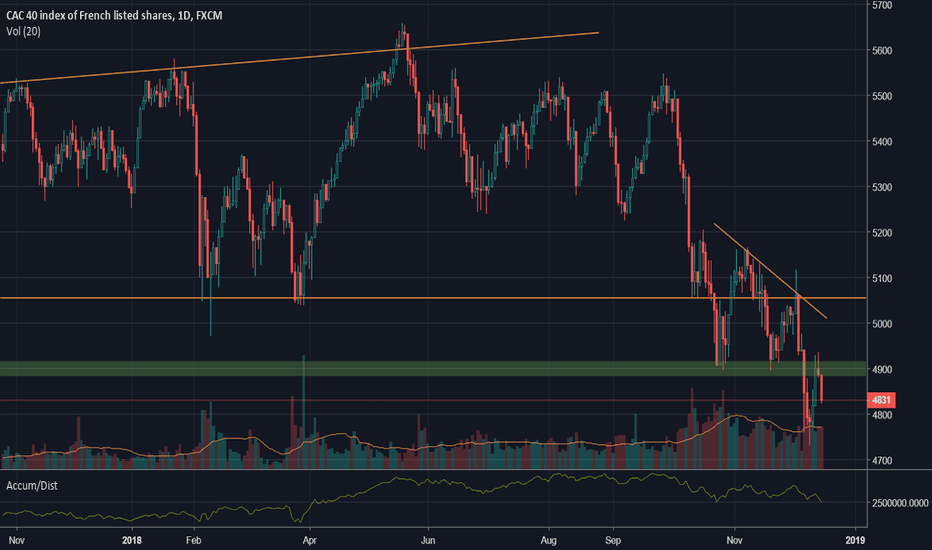
Task: Click the 'Sep' label on time axis
Action: (613, 540)
